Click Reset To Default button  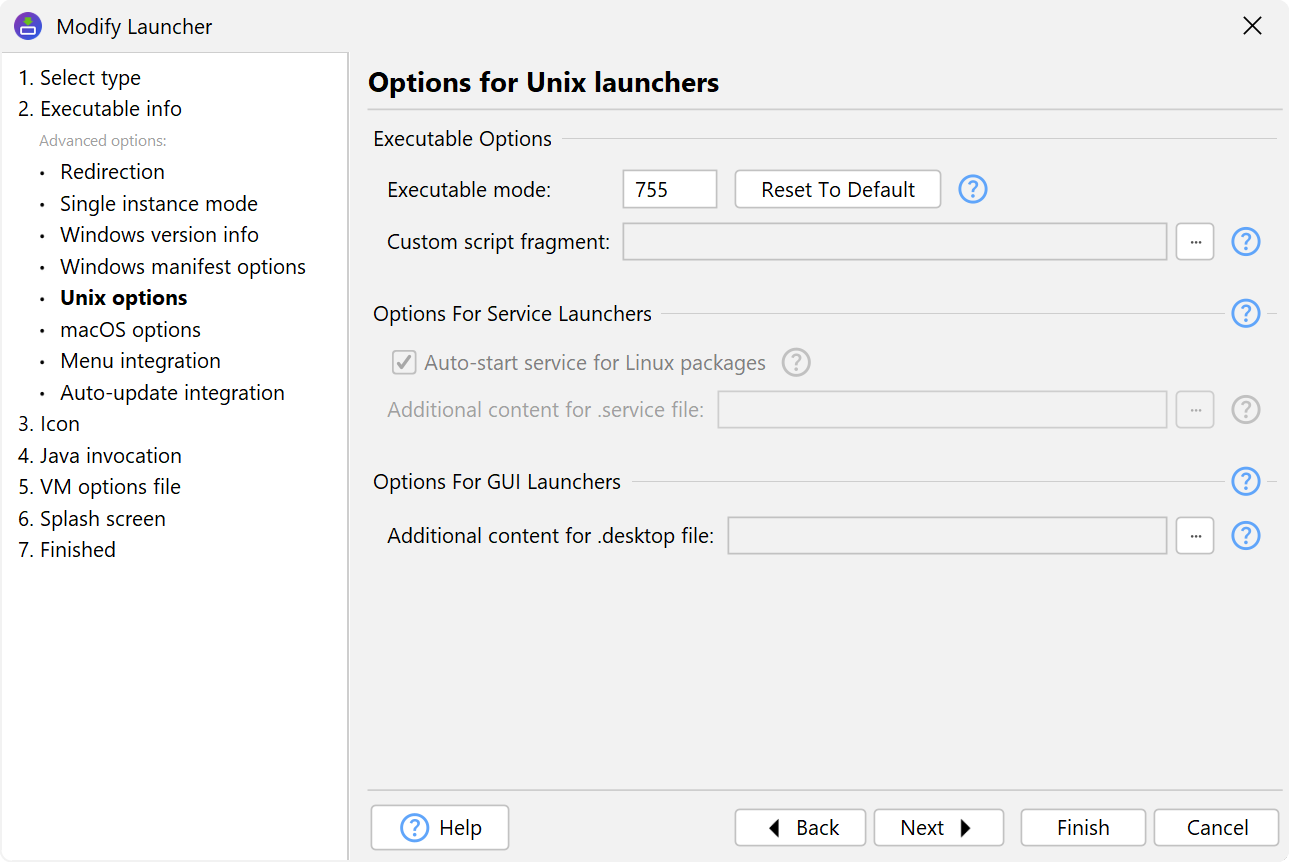pyautogui.click(x=837, y=189)
